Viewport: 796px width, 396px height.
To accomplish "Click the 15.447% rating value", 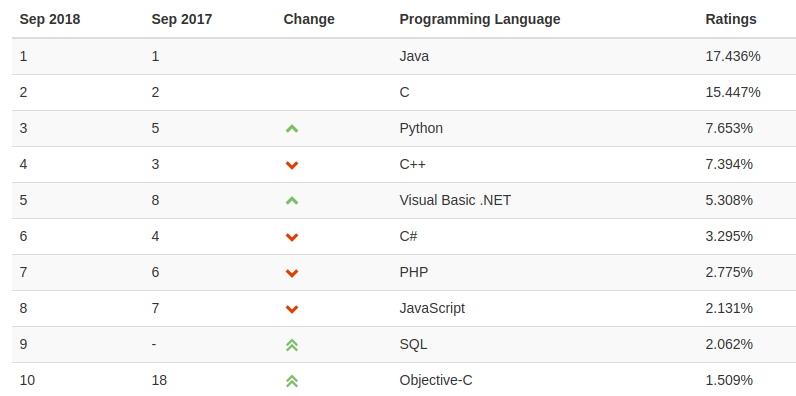I will [733, 92].
